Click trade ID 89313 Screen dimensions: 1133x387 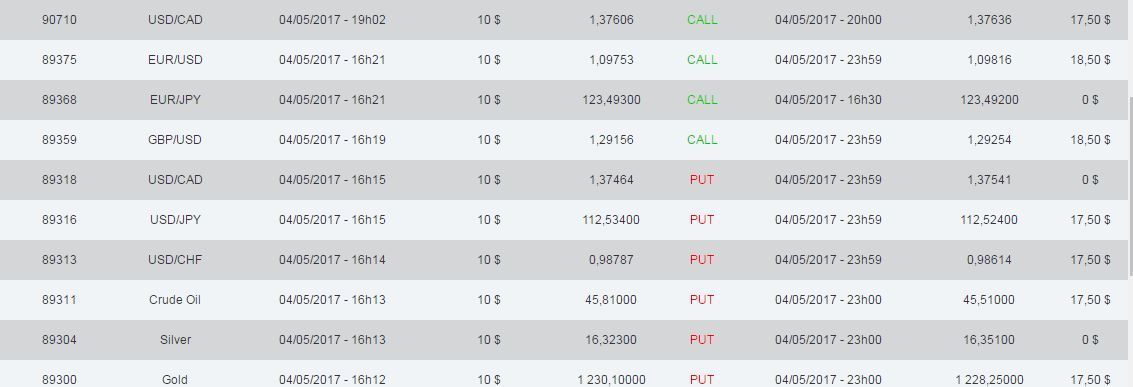pos(59,260)
